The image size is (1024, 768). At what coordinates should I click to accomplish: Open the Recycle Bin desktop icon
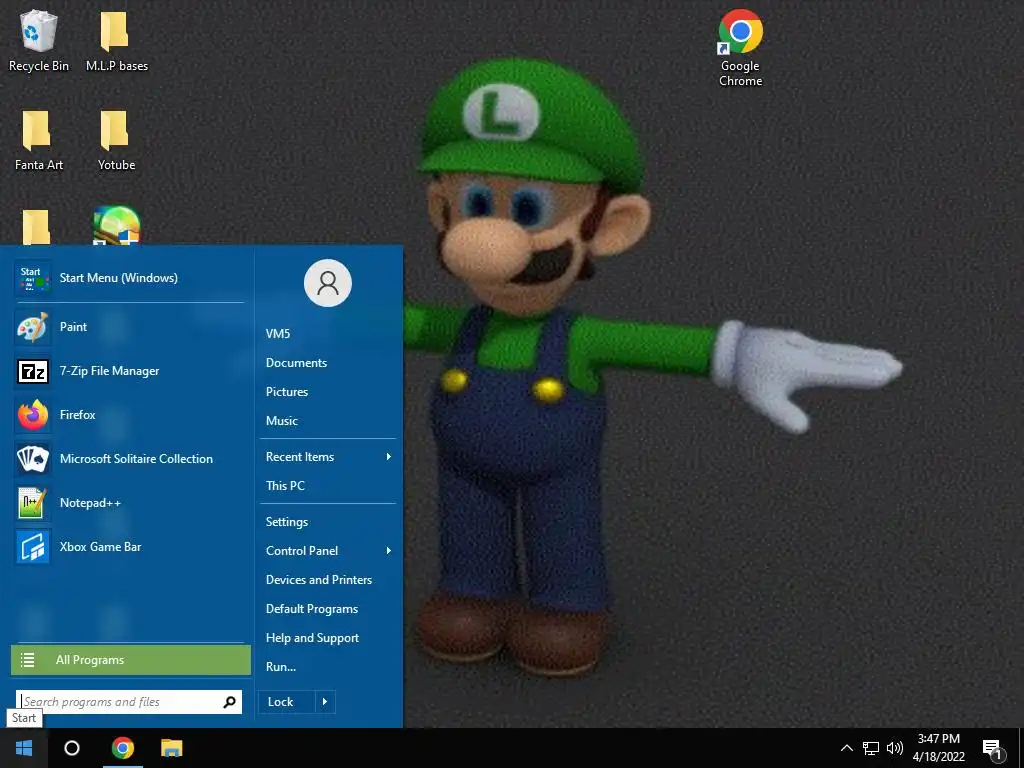pyautogui.click(x=39, y=40)
